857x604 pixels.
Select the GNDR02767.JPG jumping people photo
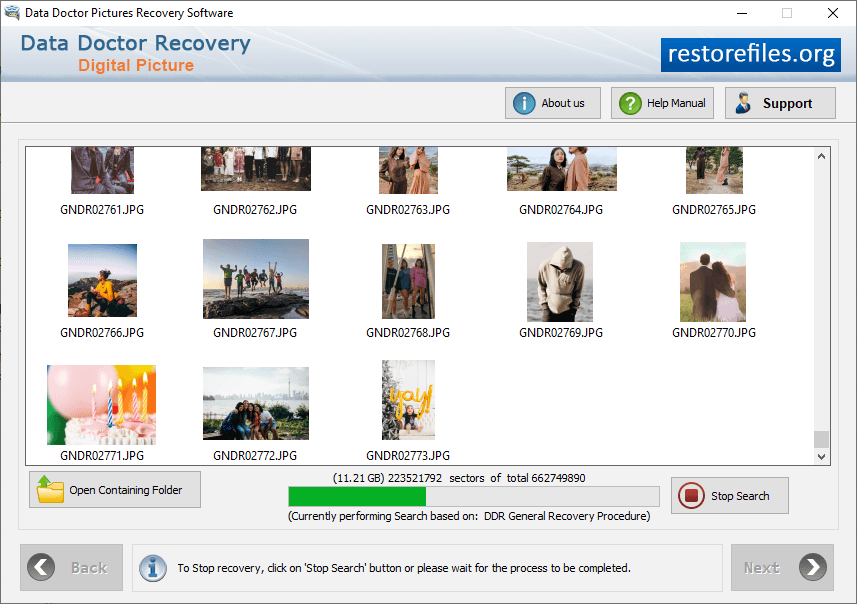(256, 279)
